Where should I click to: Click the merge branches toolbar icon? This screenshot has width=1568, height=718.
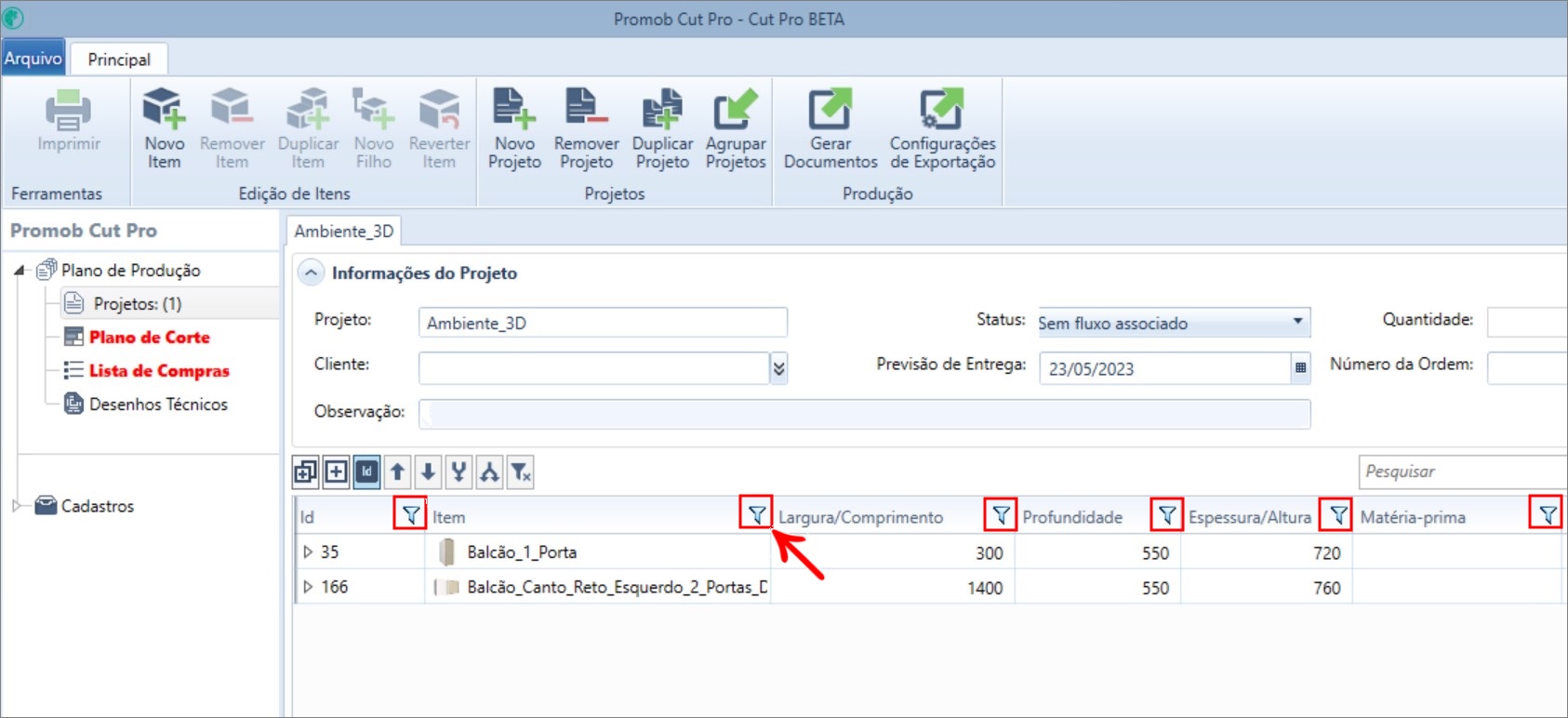point(458,472)
